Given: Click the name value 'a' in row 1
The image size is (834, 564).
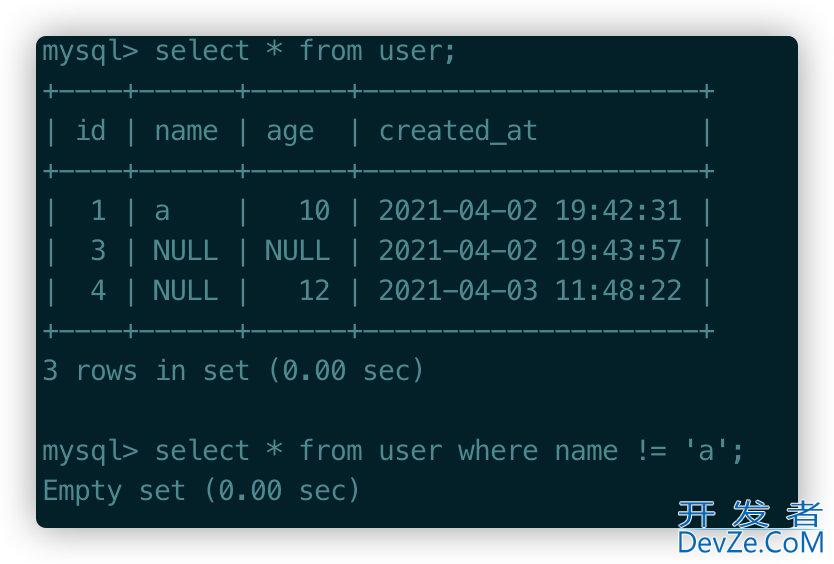Looking at the screenshot, I should click(162, 212).
